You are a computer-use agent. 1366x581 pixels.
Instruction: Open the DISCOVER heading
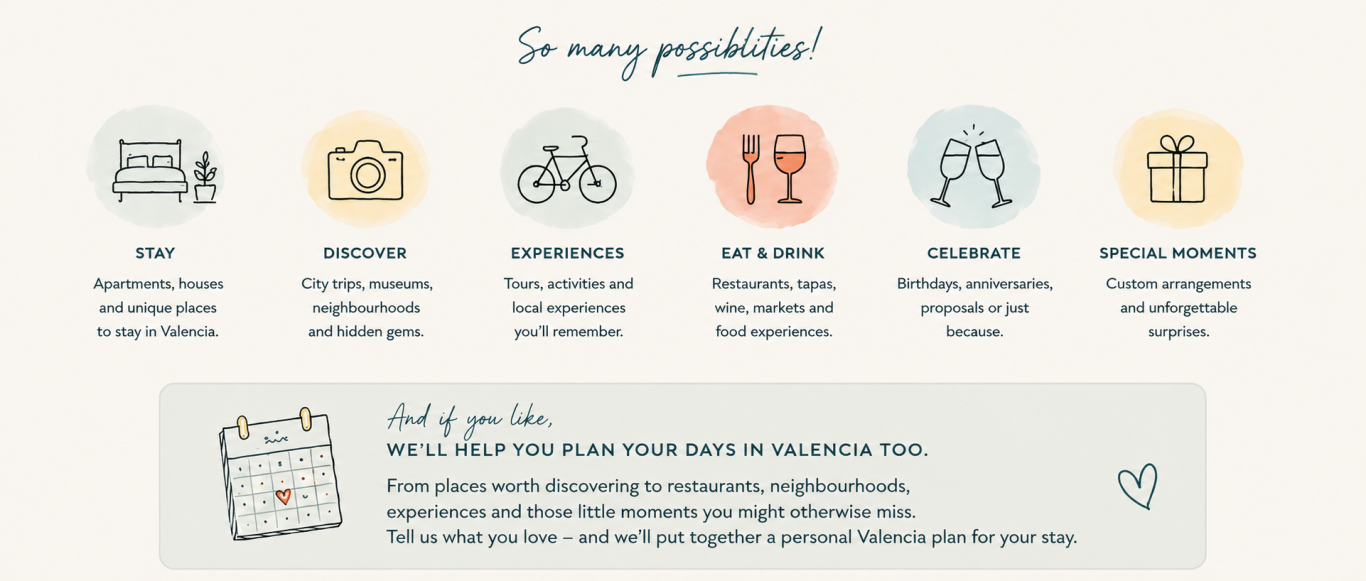click(365, 253)
